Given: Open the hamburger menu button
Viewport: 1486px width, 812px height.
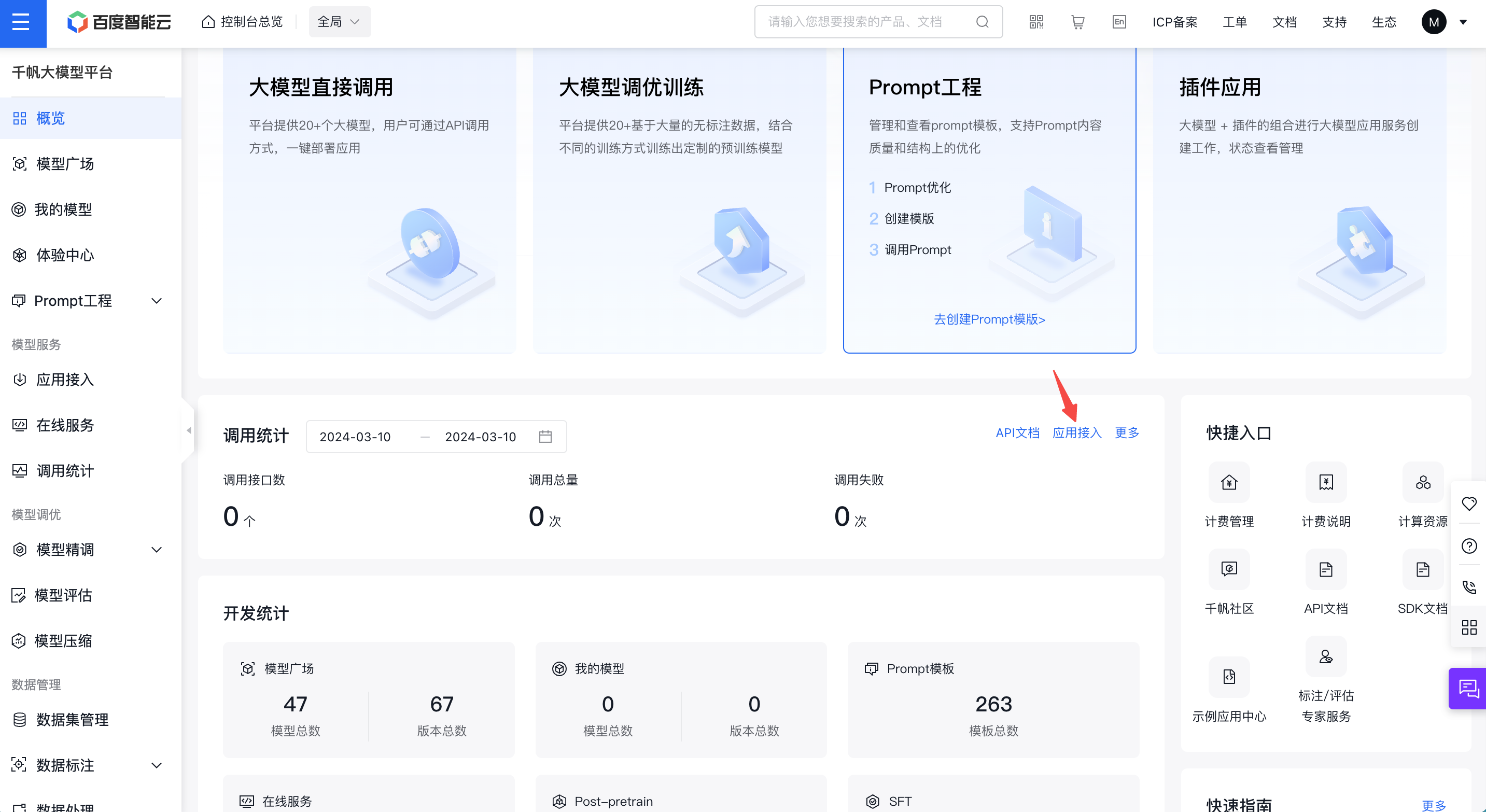Looking at the screenshot, I should point(22,23).
